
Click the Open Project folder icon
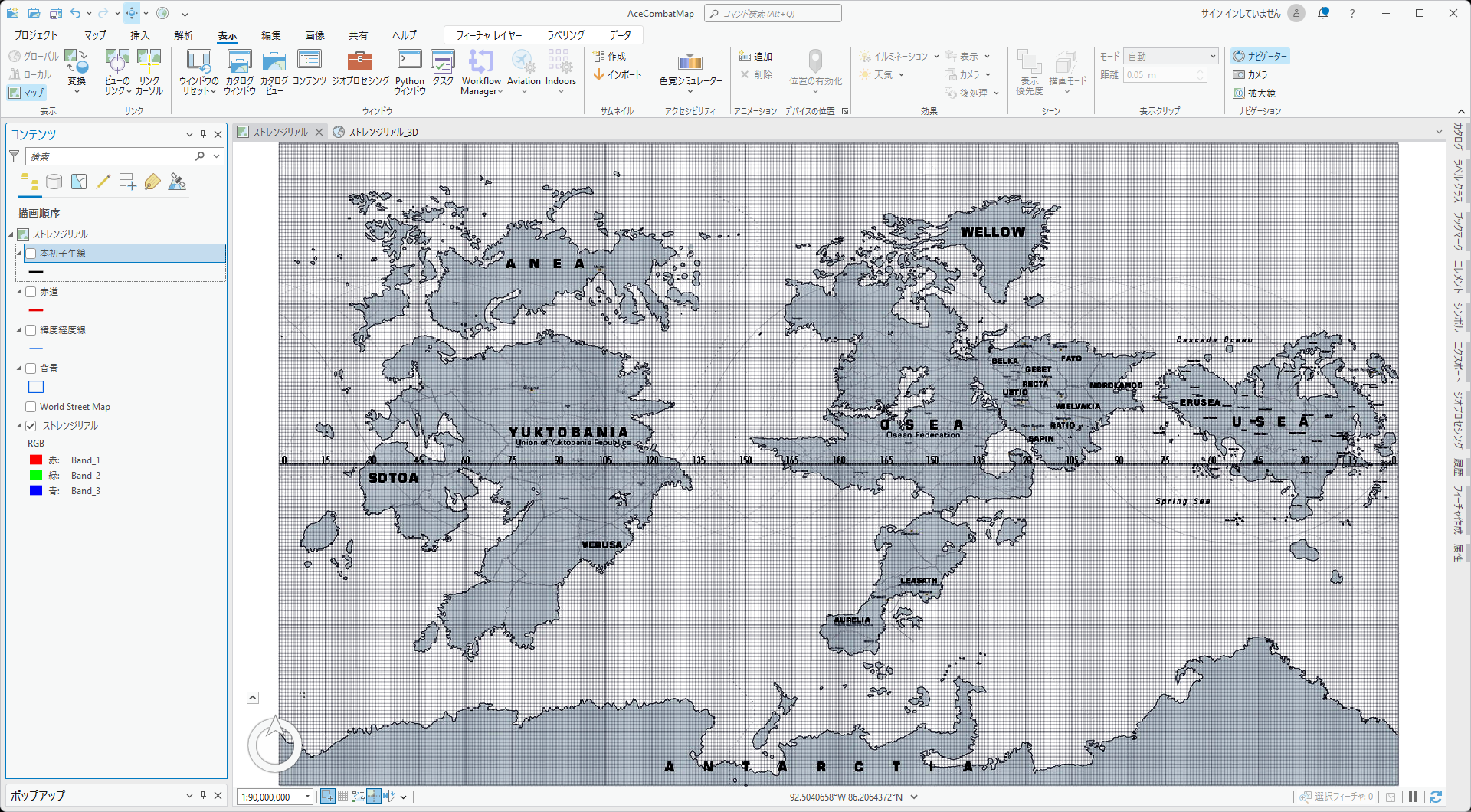[x=34, y=13]
